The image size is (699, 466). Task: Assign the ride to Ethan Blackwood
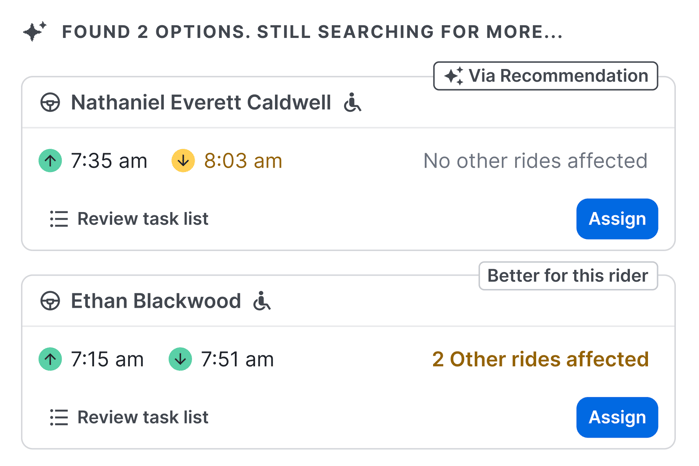point(616,417)
